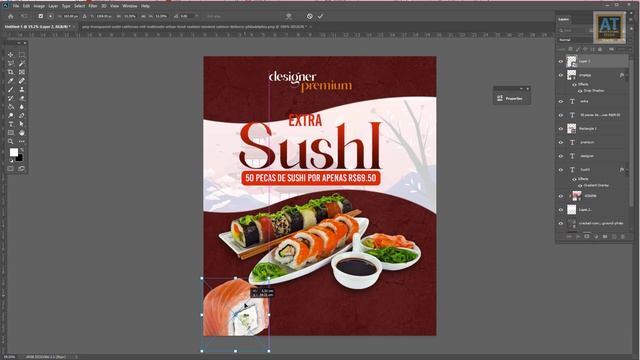This screenshot has width=640, height=360.
Task: Swap foreground and background colors
Action: [x=22, y=150]
